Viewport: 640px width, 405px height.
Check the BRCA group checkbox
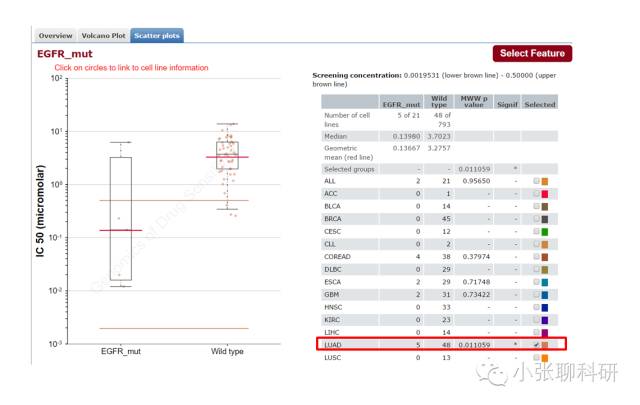click(536, 218)
